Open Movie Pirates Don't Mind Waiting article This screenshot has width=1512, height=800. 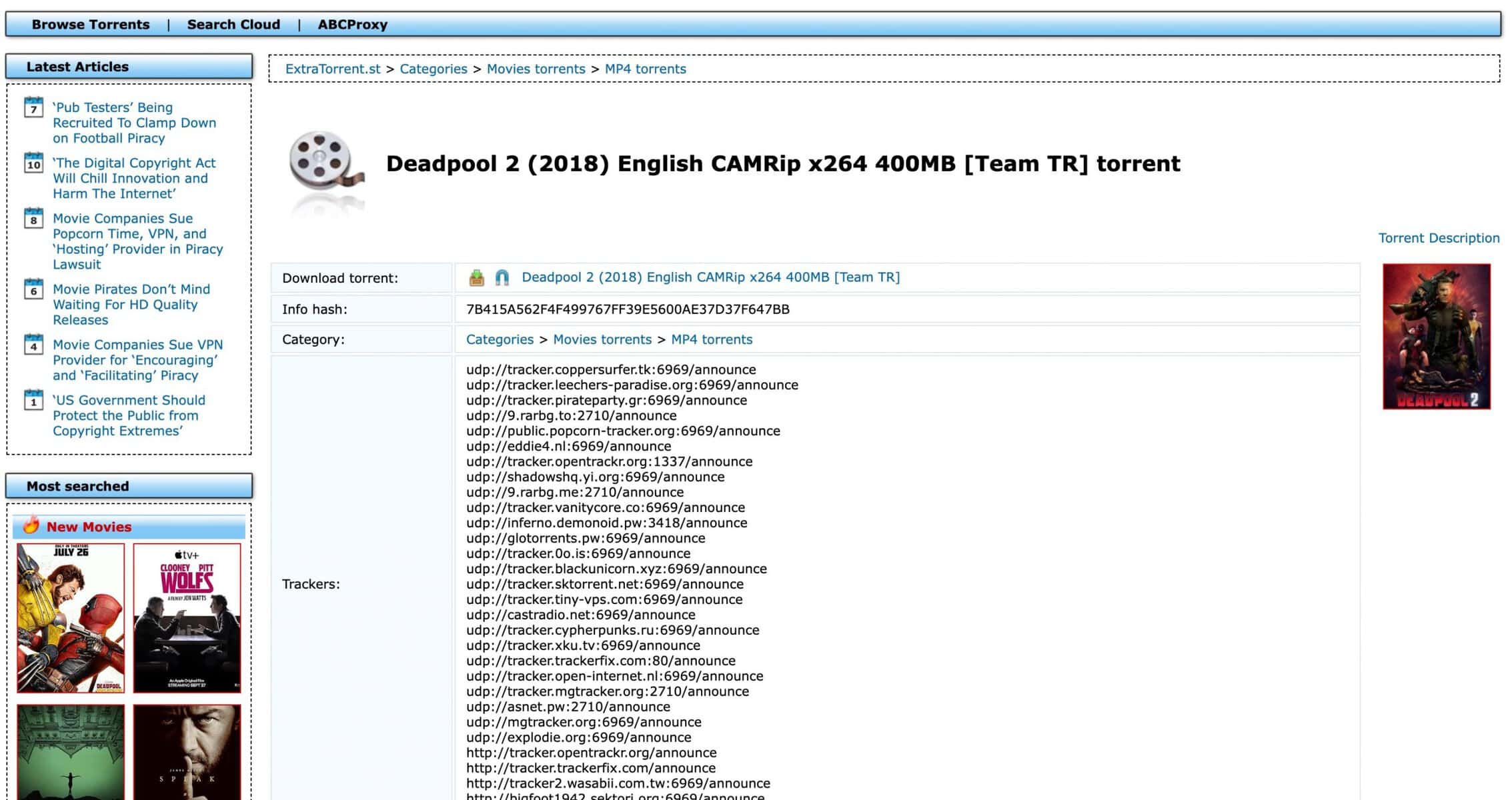[x=131, y=305]
